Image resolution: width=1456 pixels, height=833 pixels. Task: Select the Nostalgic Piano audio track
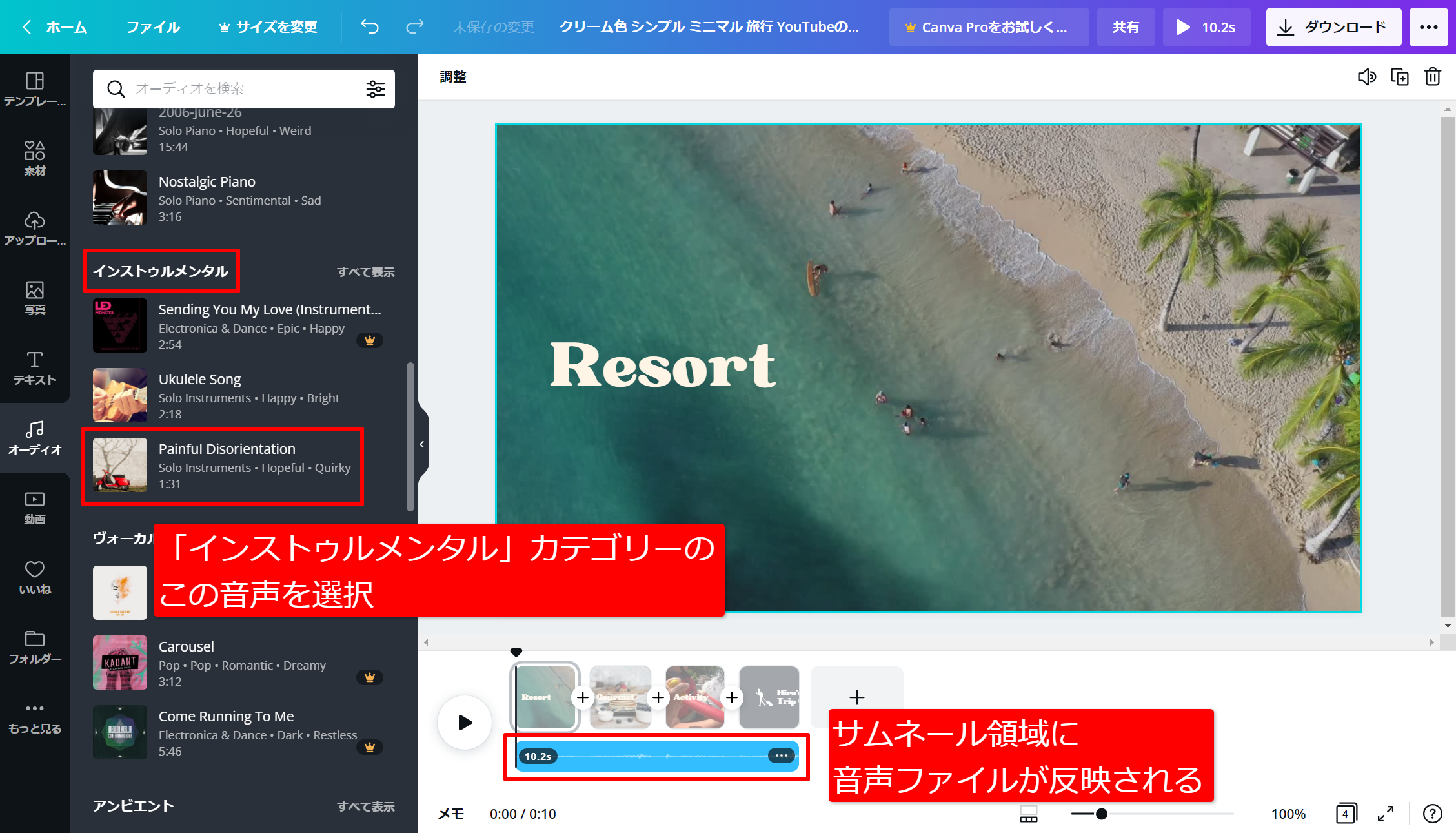tap(244, 198)
